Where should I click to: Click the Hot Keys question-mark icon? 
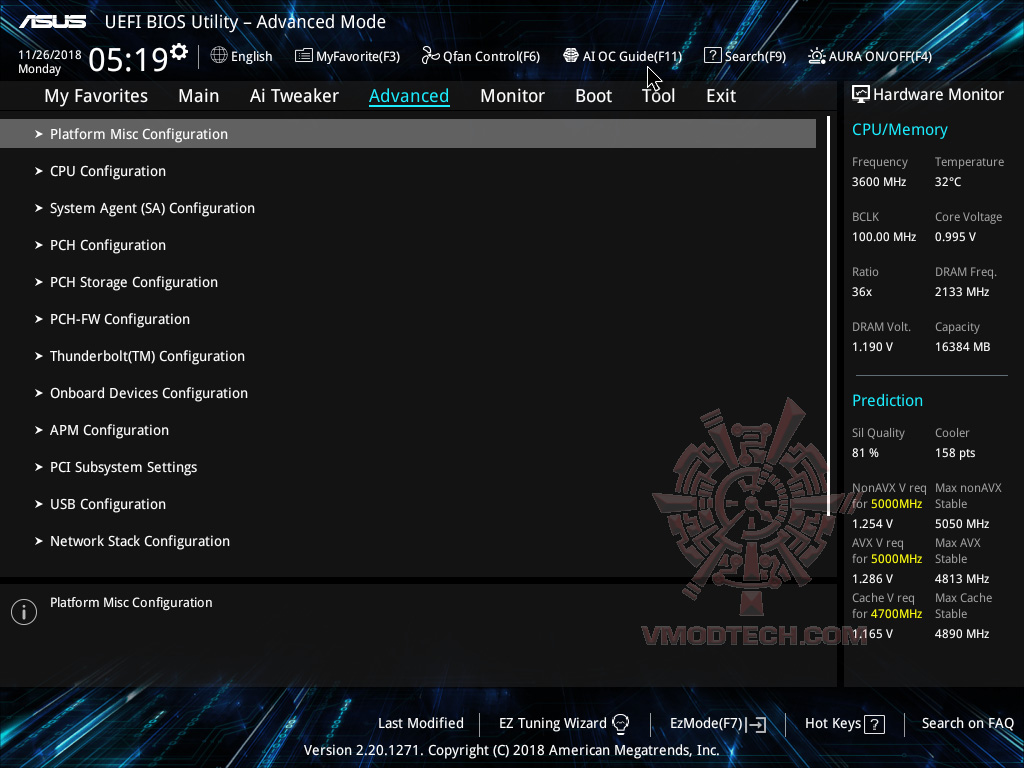coord(874,724)
